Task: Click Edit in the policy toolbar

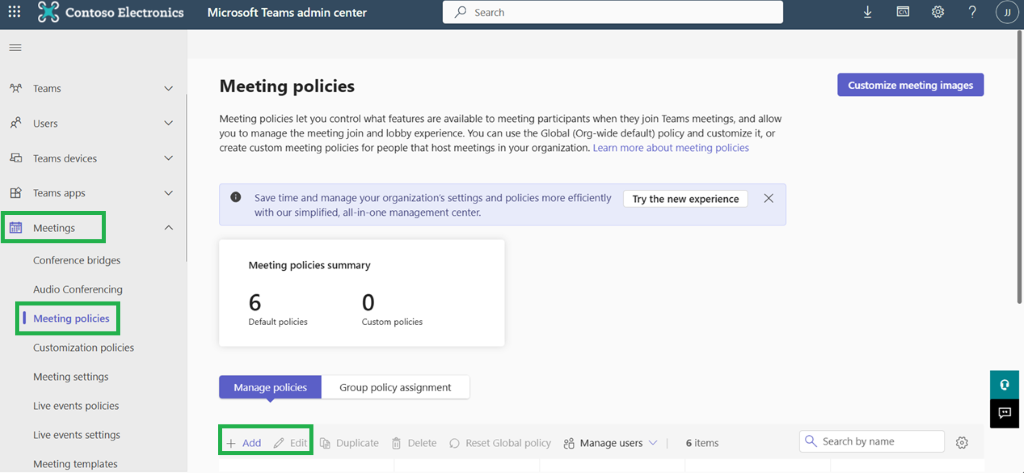Action: 291,442
